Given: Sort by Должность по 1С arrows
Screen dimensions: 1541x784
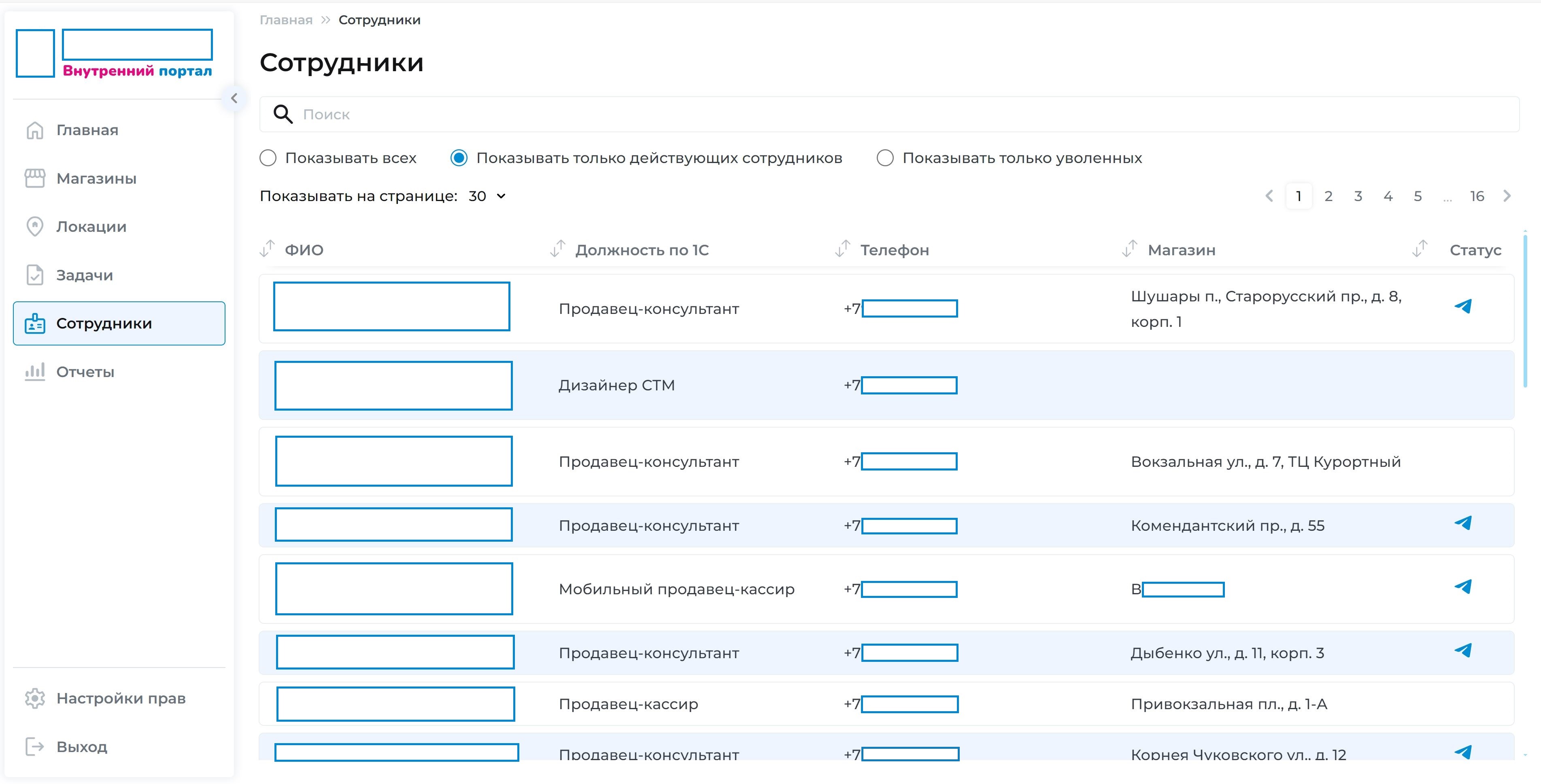Looking at the screenshot, I should click(x=557, y=249).
